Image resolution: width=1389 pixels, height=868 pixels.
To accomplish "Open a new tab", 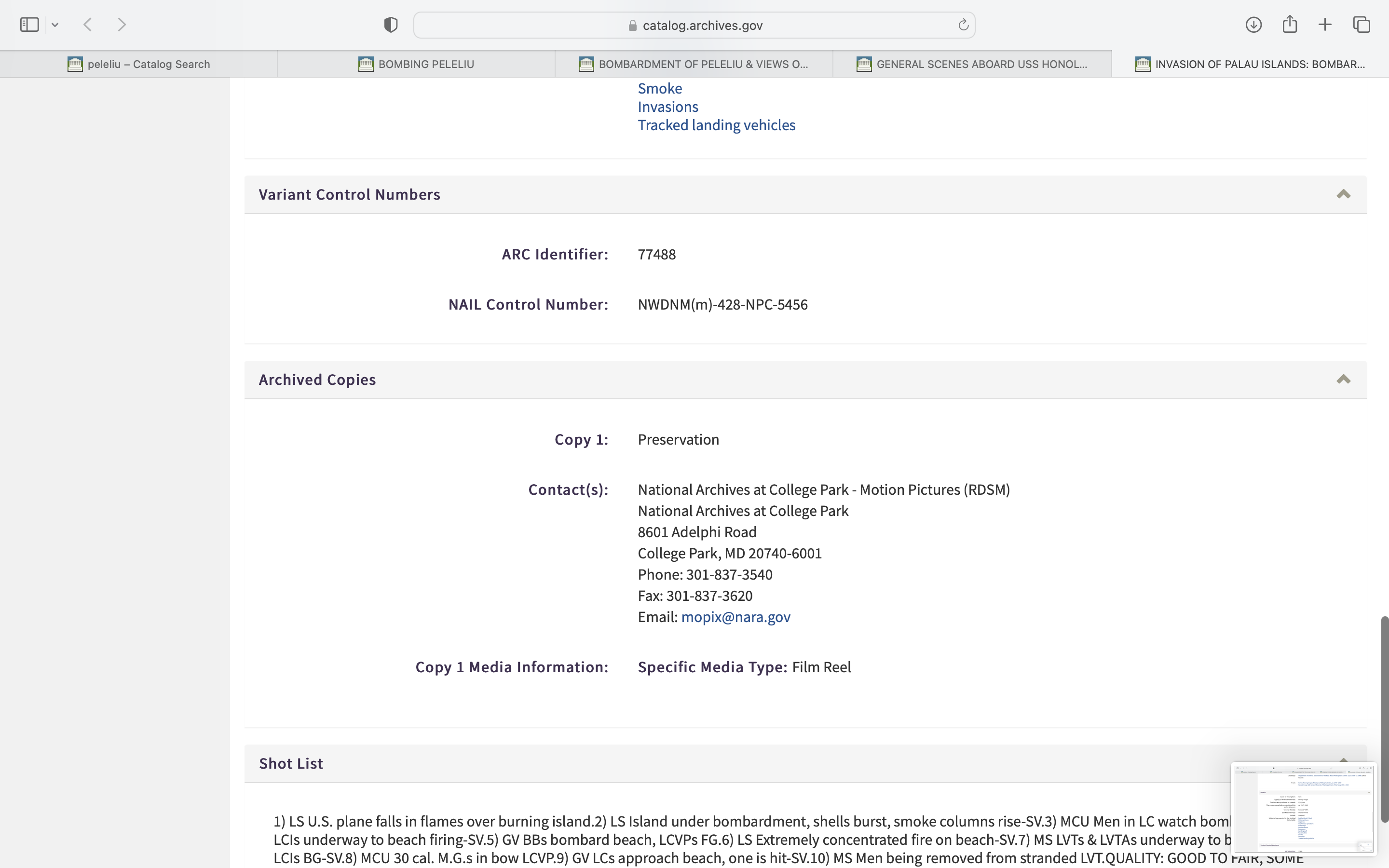I will [x=1325, y=25].
